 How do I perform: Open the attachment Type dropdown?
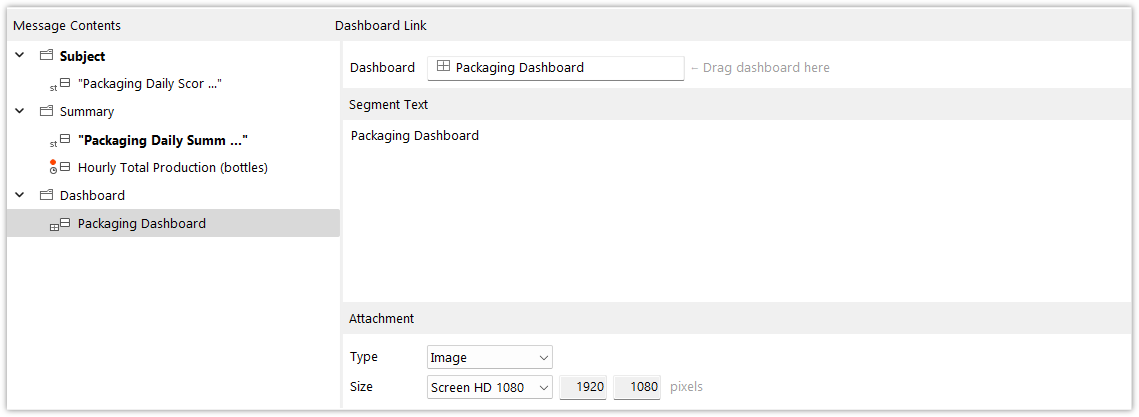(490, 357)
